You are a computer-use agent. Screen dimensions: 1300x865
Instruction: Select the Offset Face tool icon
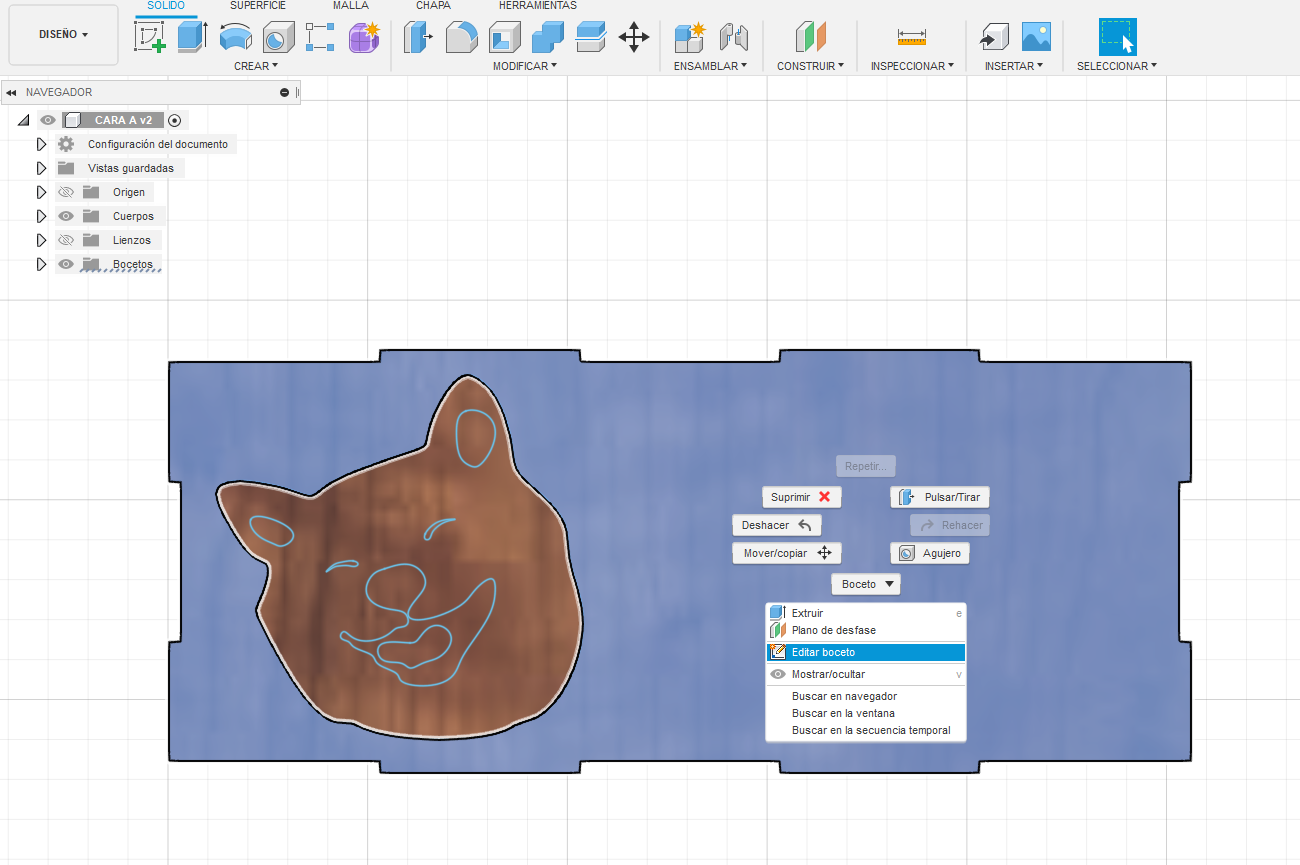[x=591, y=37]
